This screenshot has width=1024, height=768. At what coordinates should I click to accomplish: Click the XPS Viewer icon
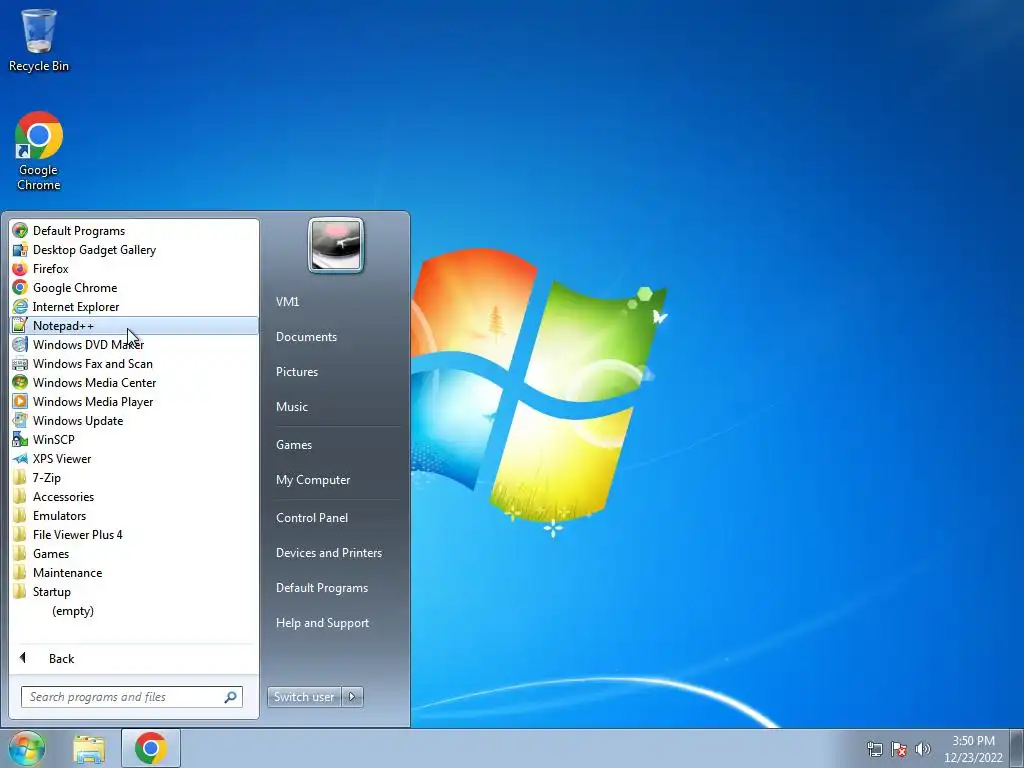[20, 458]
